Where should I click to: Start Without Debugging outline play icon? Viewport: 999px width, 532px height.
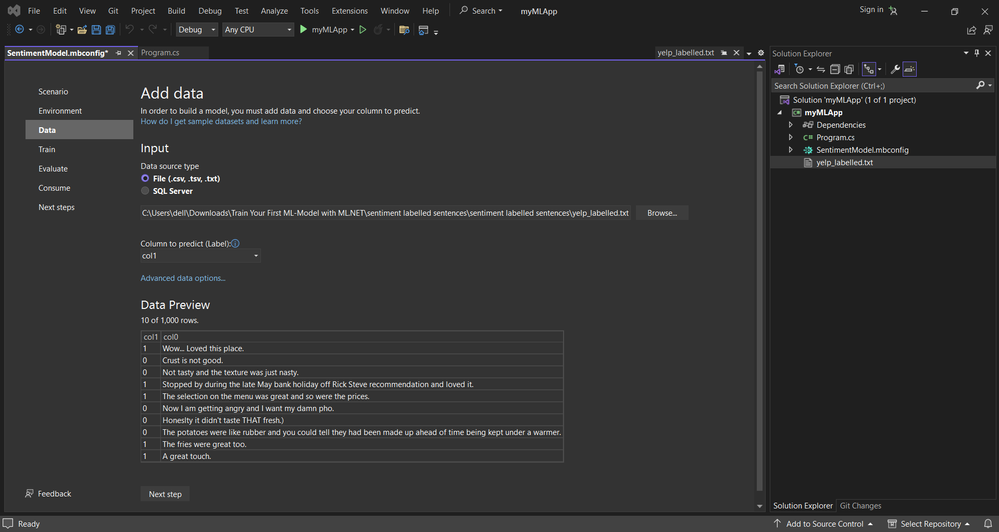click(363, 29)
